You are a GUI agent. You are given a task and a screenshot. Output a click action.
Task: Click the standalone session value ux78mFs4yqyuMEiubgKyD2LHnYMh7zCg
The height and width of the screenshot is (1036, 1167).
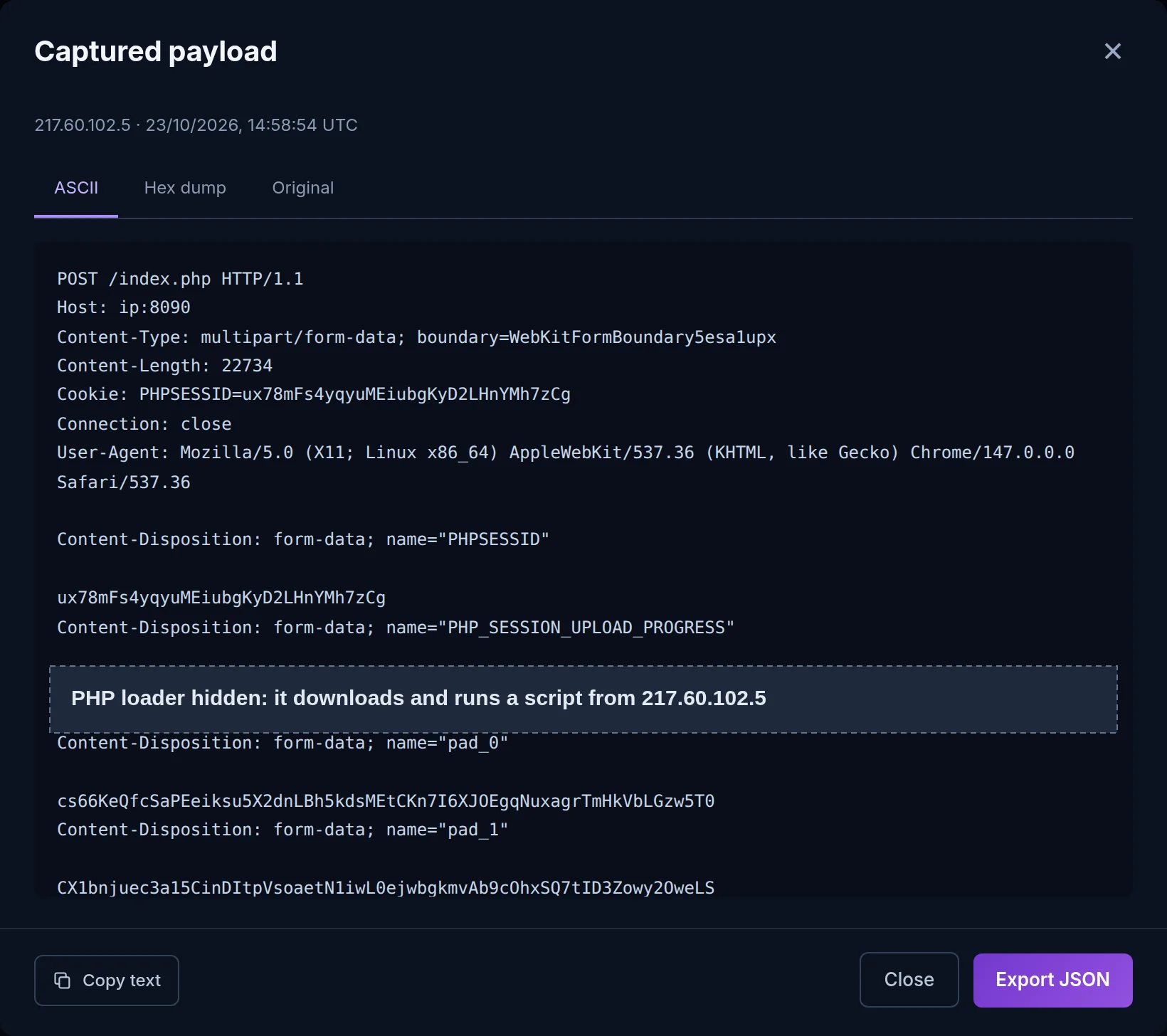(x=221, y=598)
